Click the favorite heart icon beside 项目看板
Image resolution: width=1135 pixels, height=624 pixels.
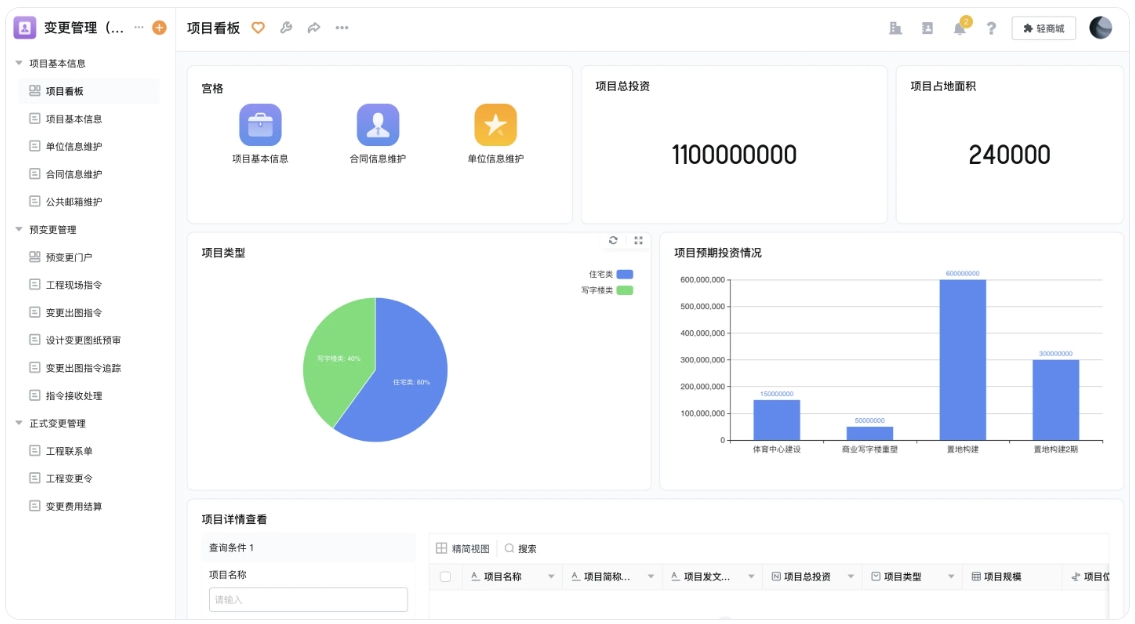[258, 28]
